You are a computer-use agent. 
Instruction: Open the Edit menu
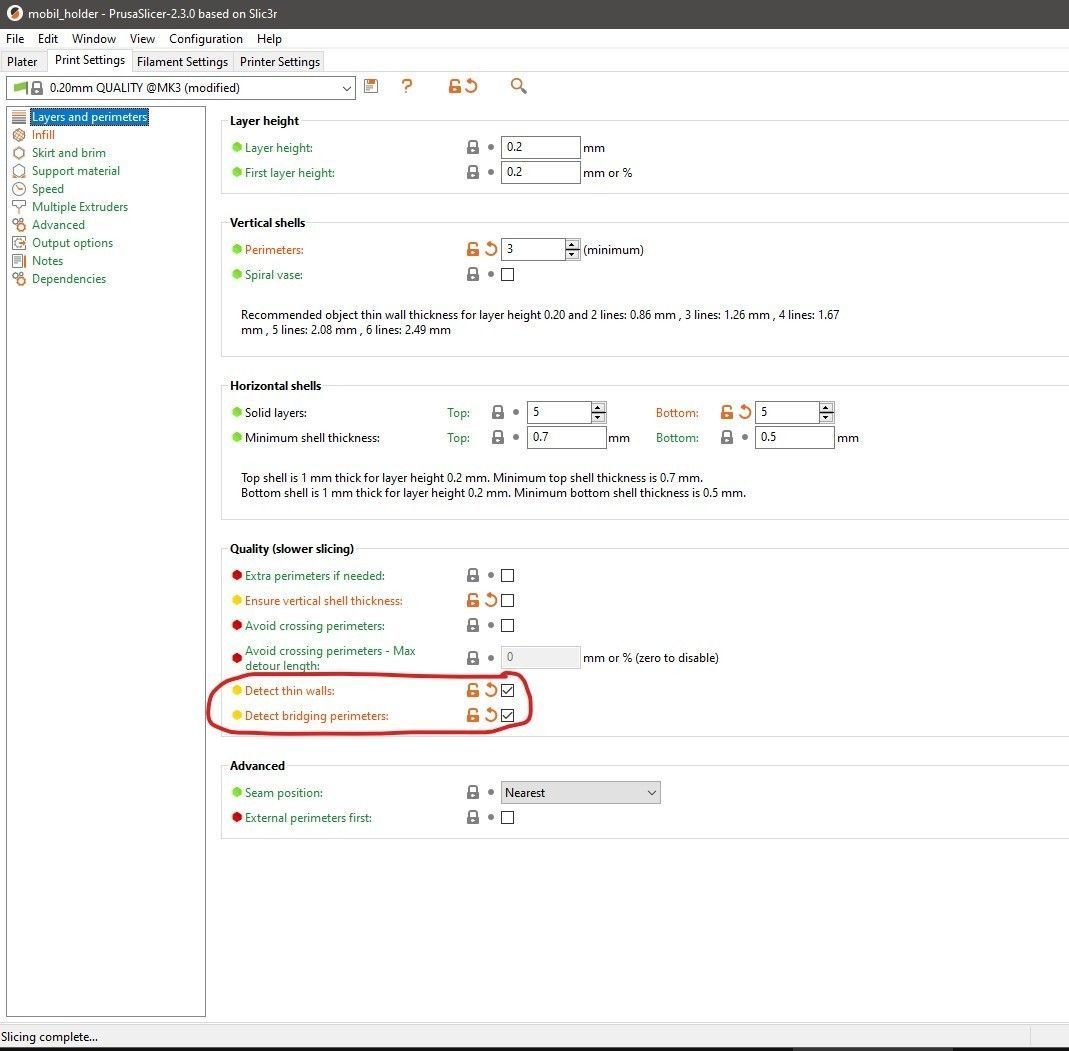[48, 39]
